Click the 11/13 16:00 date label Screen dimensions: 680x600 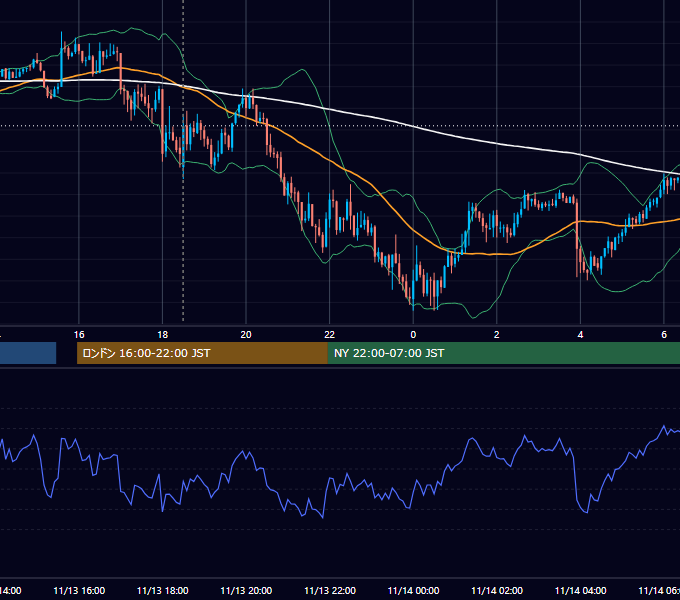(x=79, y=590)
